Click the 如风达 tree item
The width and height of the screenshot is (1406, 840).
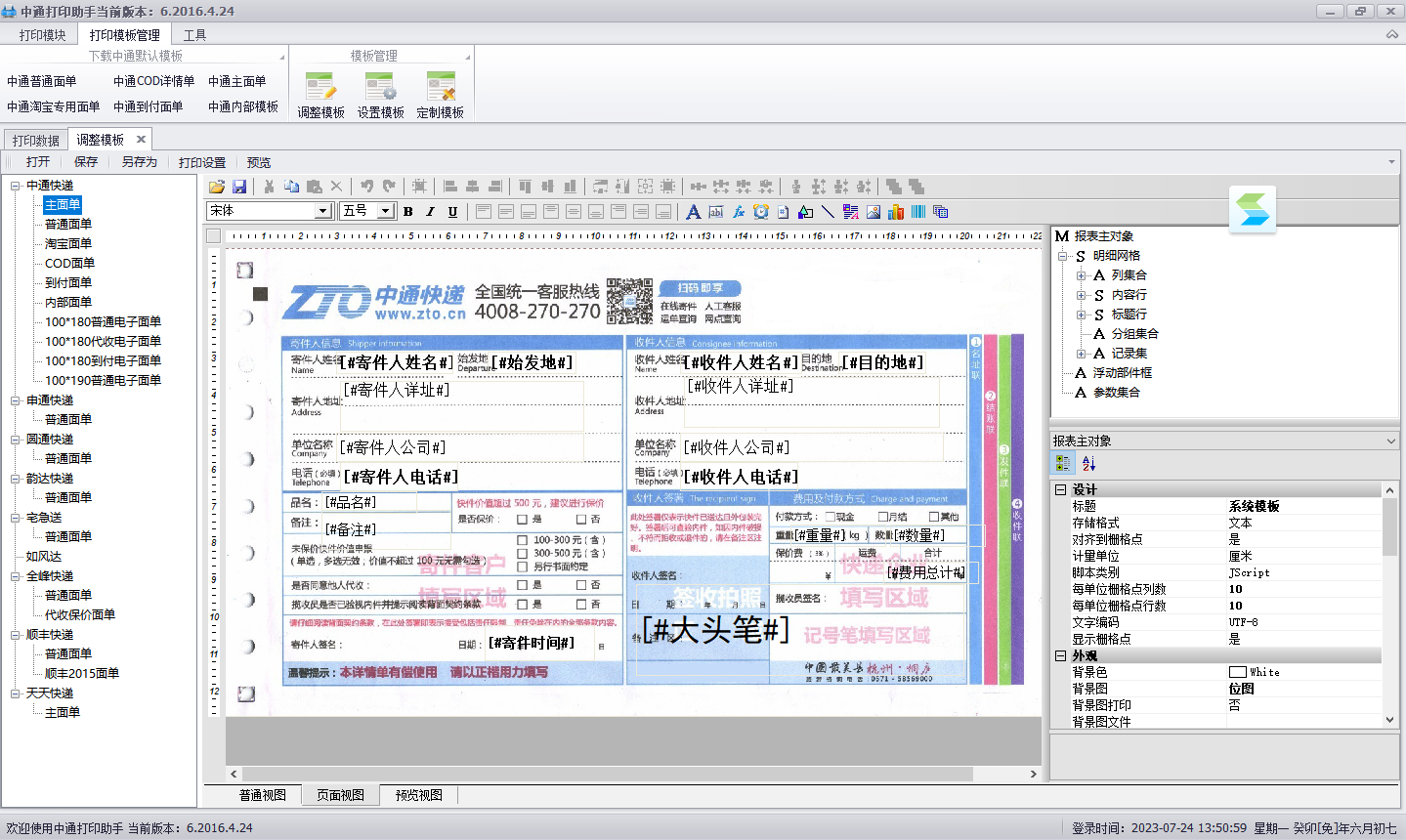pos(44,557)
